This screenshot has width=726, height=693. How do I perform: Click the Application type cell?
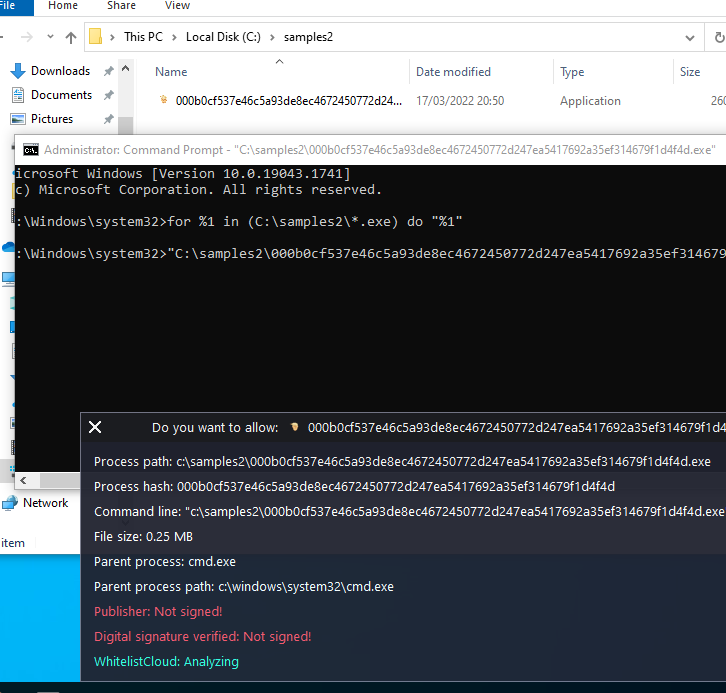[x=590, y=101]
